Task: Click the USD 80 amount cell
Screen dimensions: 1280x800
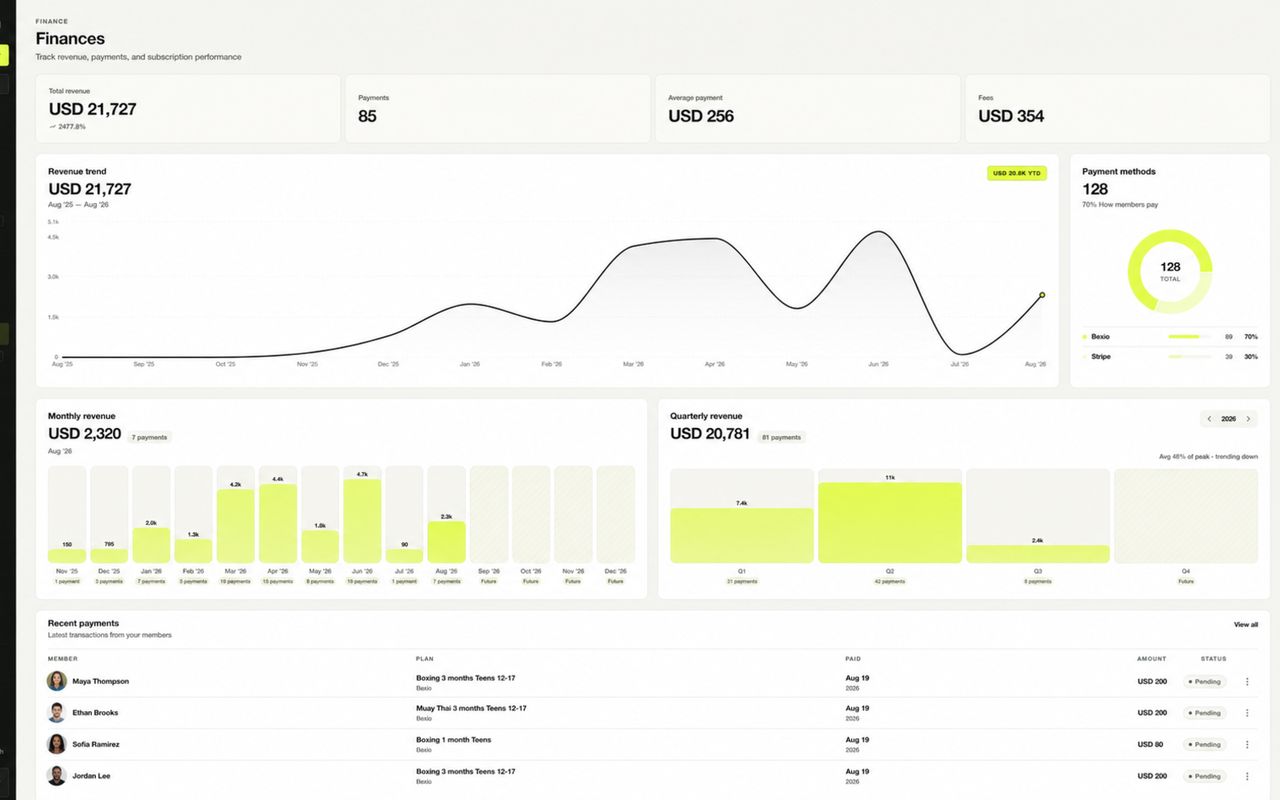Action: (x=1150, y=744)
